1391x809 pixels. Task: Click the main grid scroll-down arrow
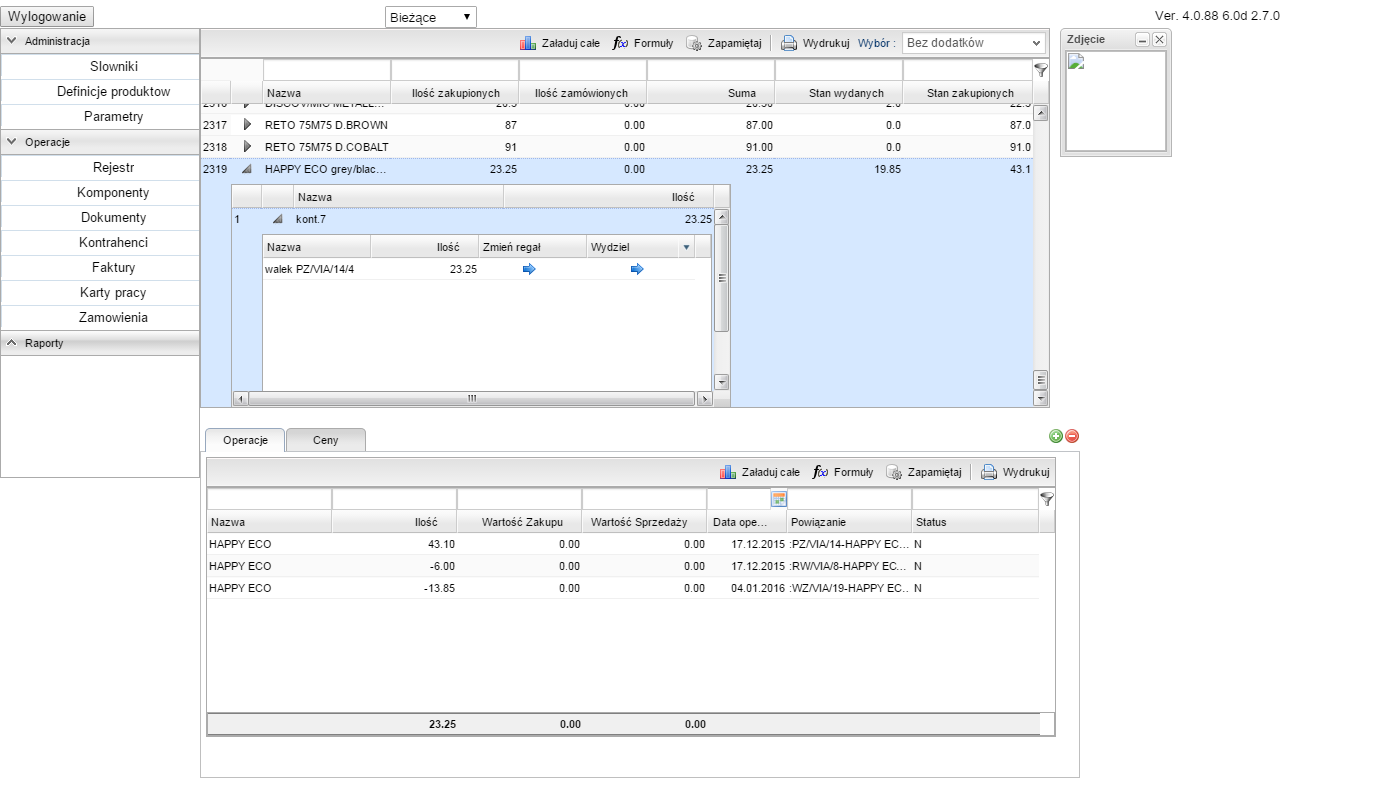click(1041, 398)
